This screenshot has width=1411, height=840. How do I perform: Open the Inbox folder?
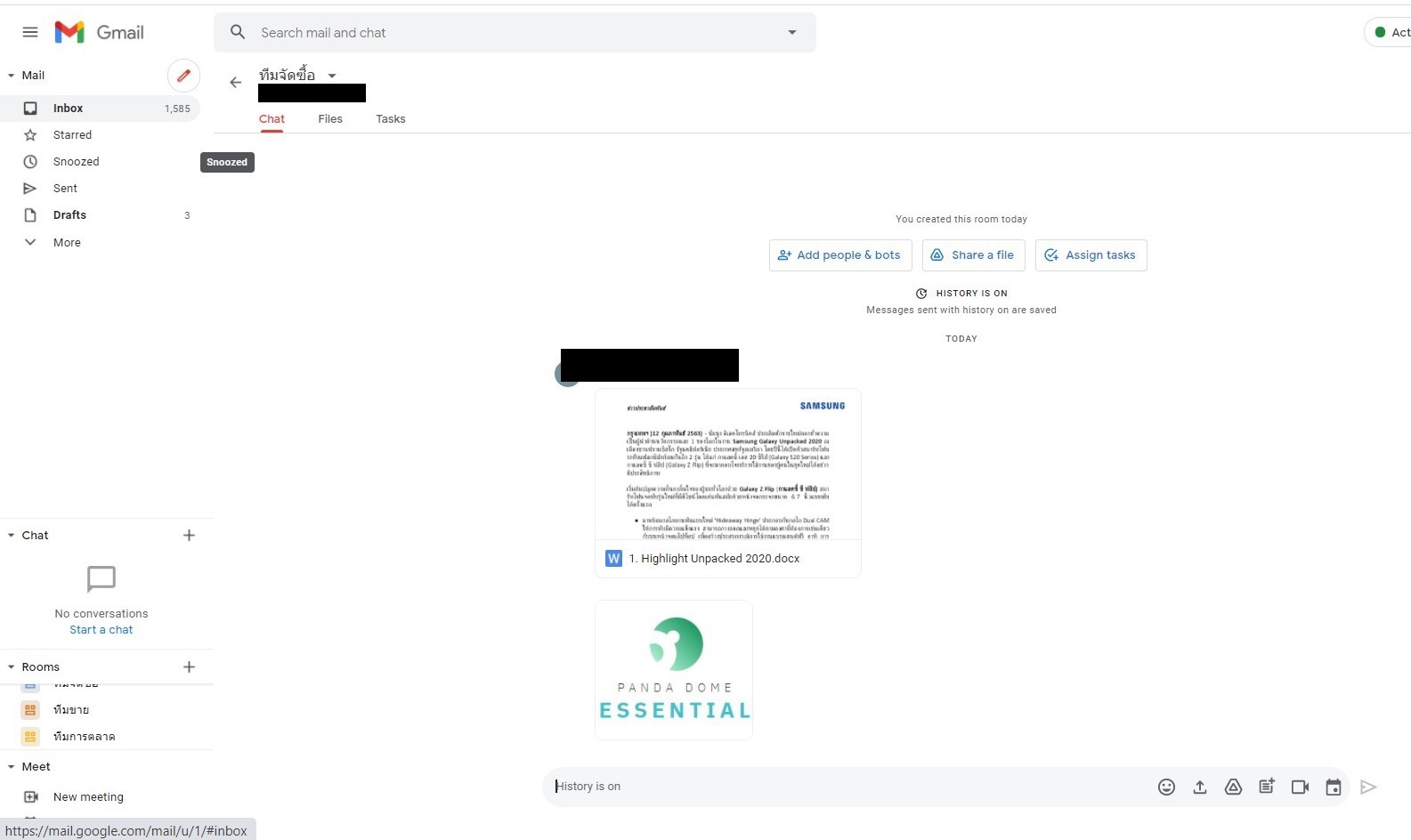(x=100, y=109)
